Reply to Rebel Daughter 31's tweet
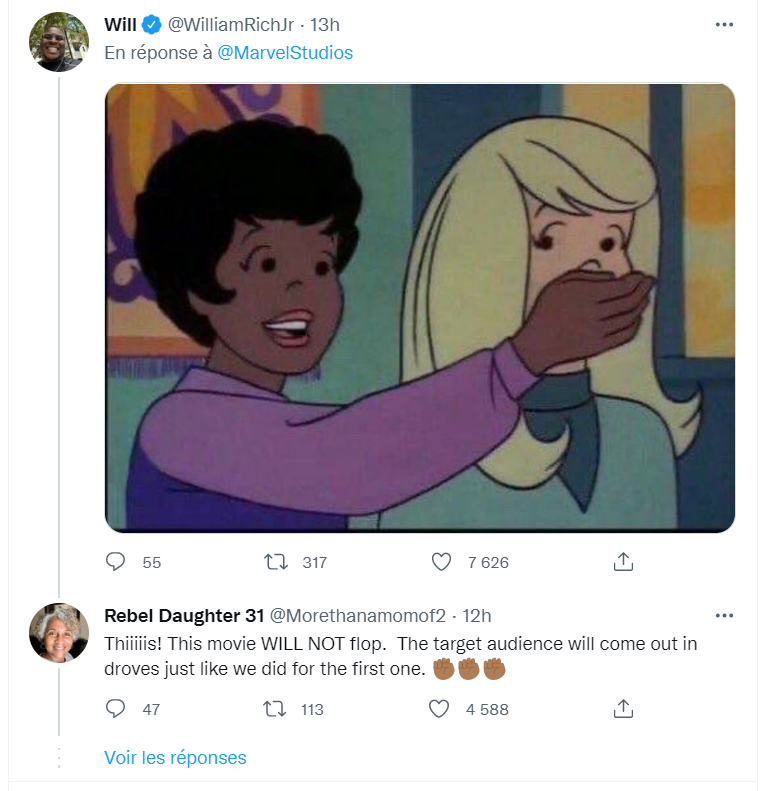This screenshot has width=779, height=791. click(x=116, y=709)
